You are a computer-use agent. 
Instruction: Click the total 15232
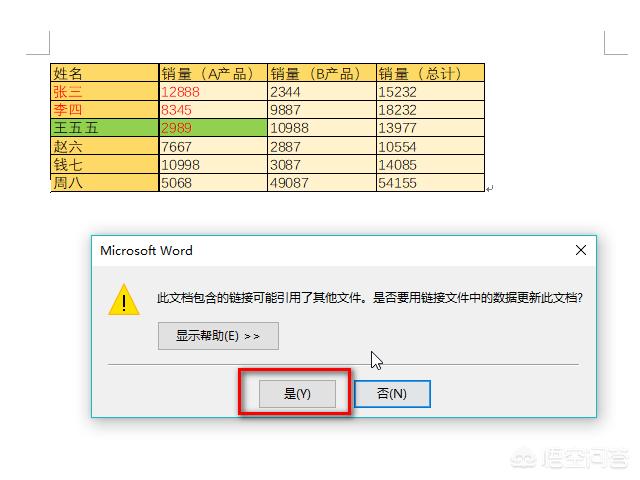pyautogui.click(x=430, y=91)
